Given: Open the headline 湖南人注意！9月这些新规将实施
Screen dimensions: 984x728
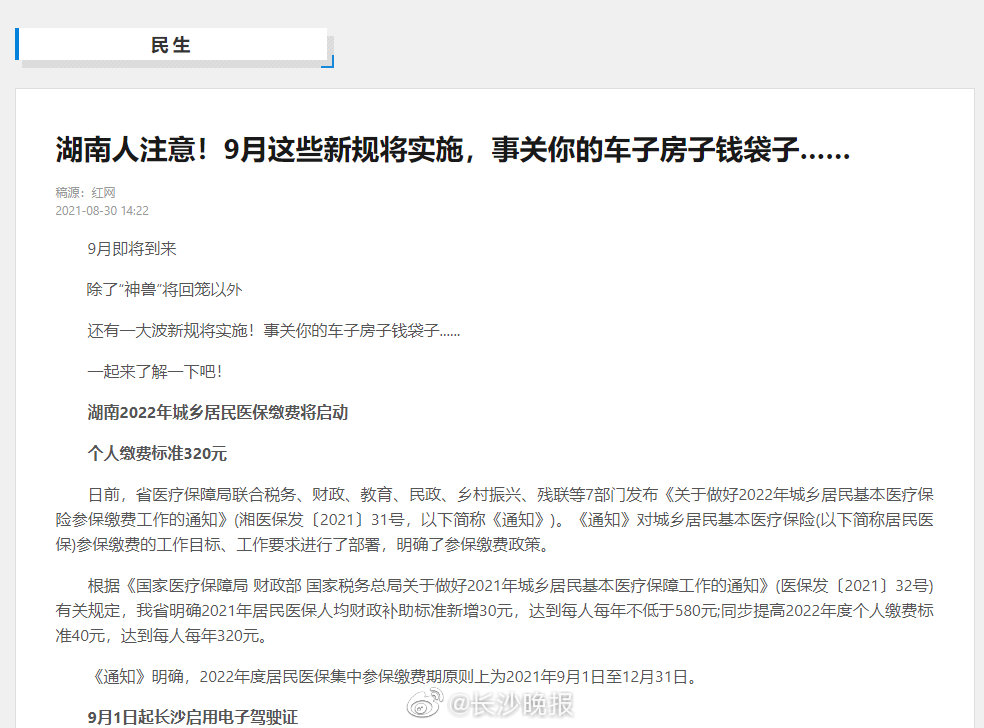Looking at the screenshot, I should (452, 151).
